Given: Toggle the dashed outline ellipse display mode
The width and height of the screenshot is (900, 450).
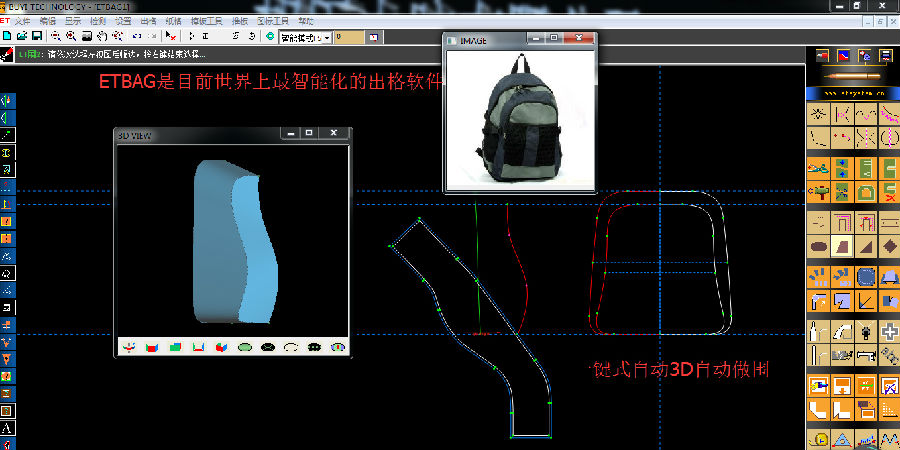Looking at the screenshot, I should pos(291,347).
